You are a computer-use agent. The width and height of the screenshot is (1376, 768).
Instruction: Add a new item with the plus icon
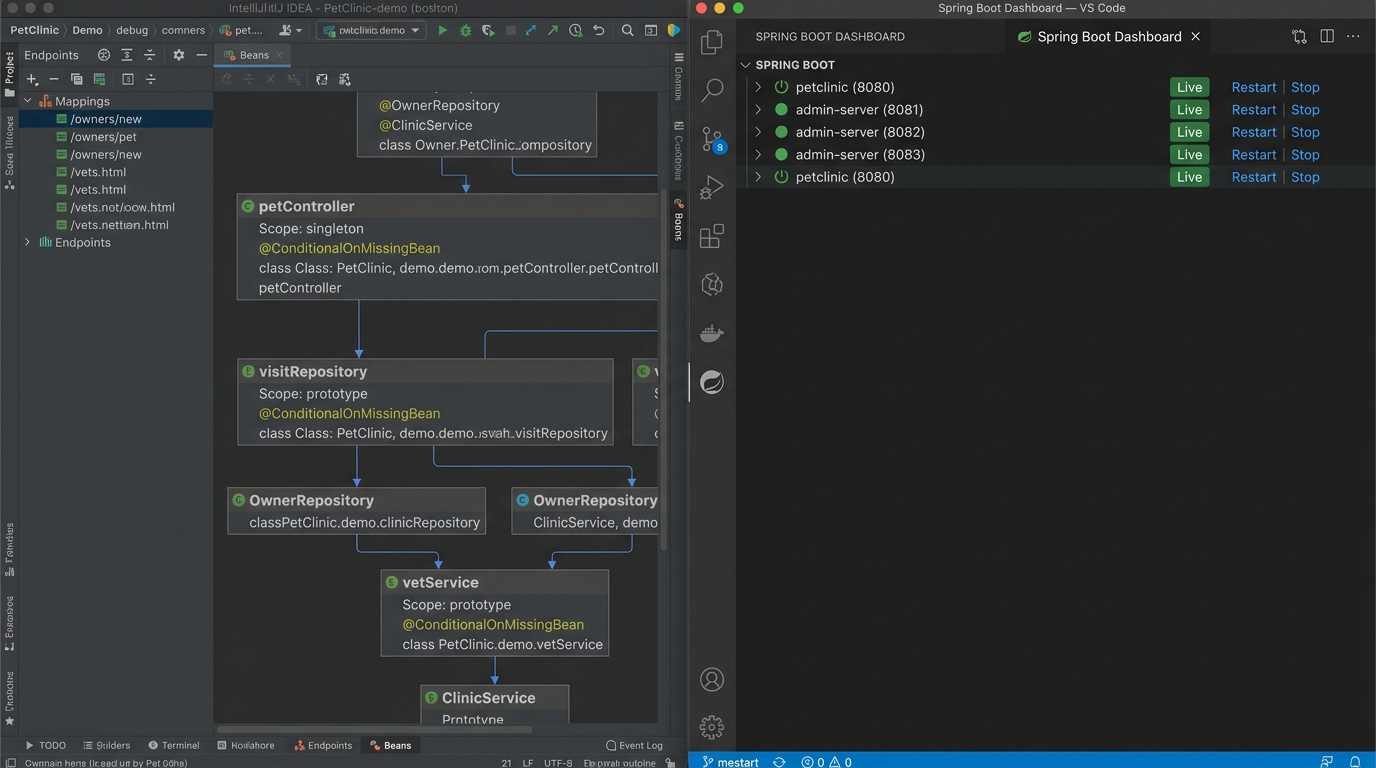pyautogui.click(x=32, y=79)
